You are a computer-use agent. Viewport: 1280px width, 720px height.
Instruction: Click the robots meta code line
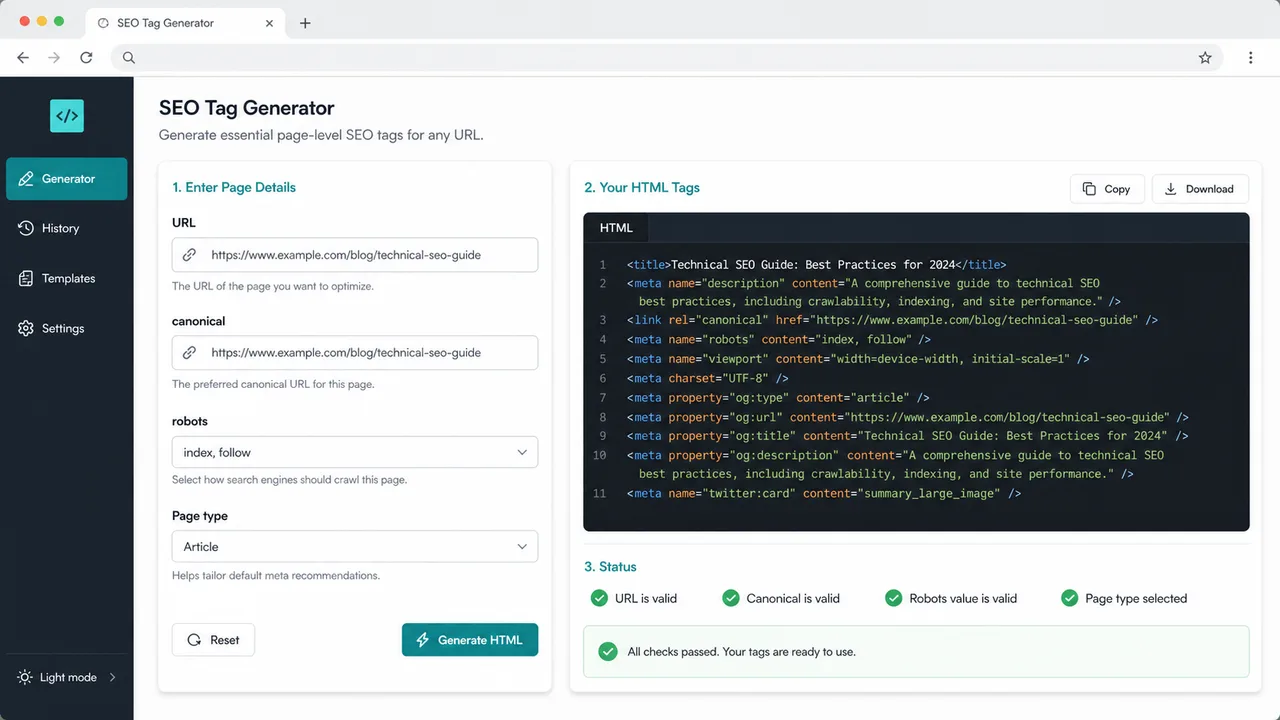coord(779,340)
